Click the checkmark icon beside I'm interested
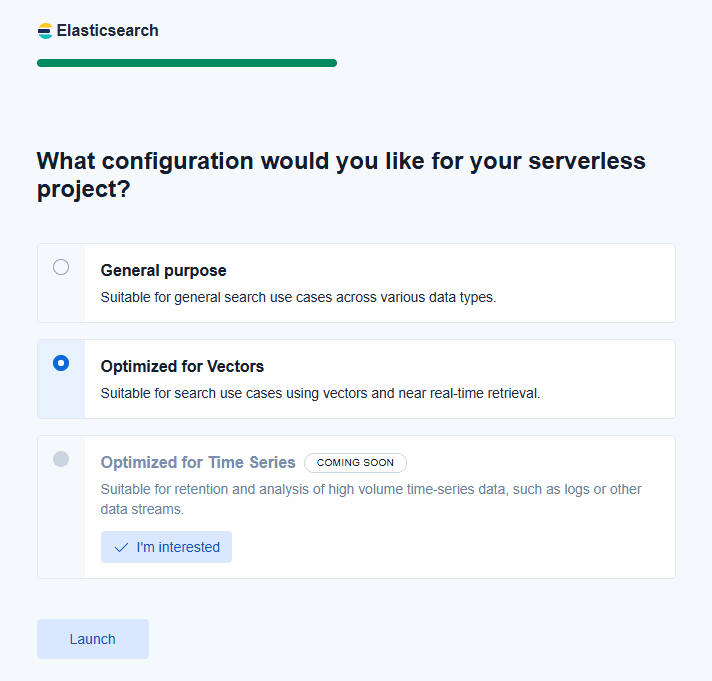712x681 pixels. (x=121, y=547)
